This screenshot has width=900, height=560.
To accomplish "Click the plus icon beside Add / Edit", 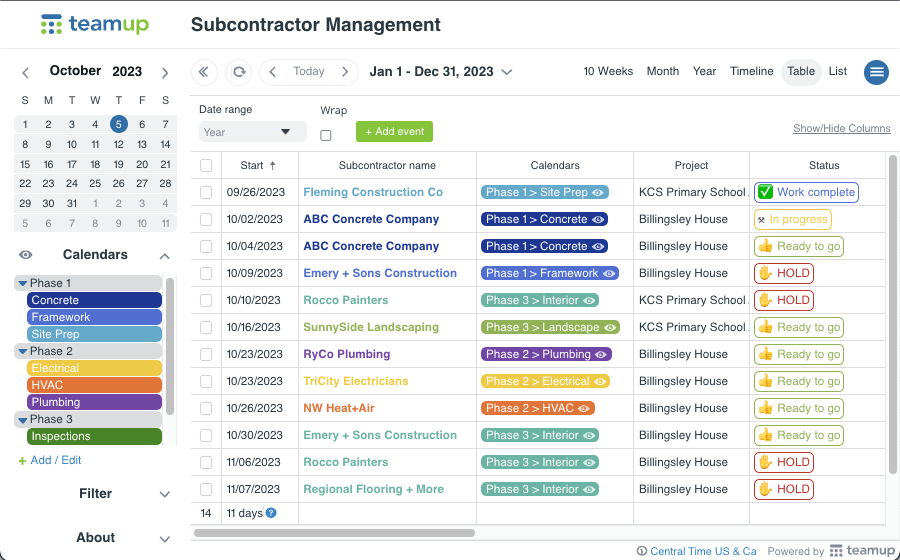I will 22,461.
